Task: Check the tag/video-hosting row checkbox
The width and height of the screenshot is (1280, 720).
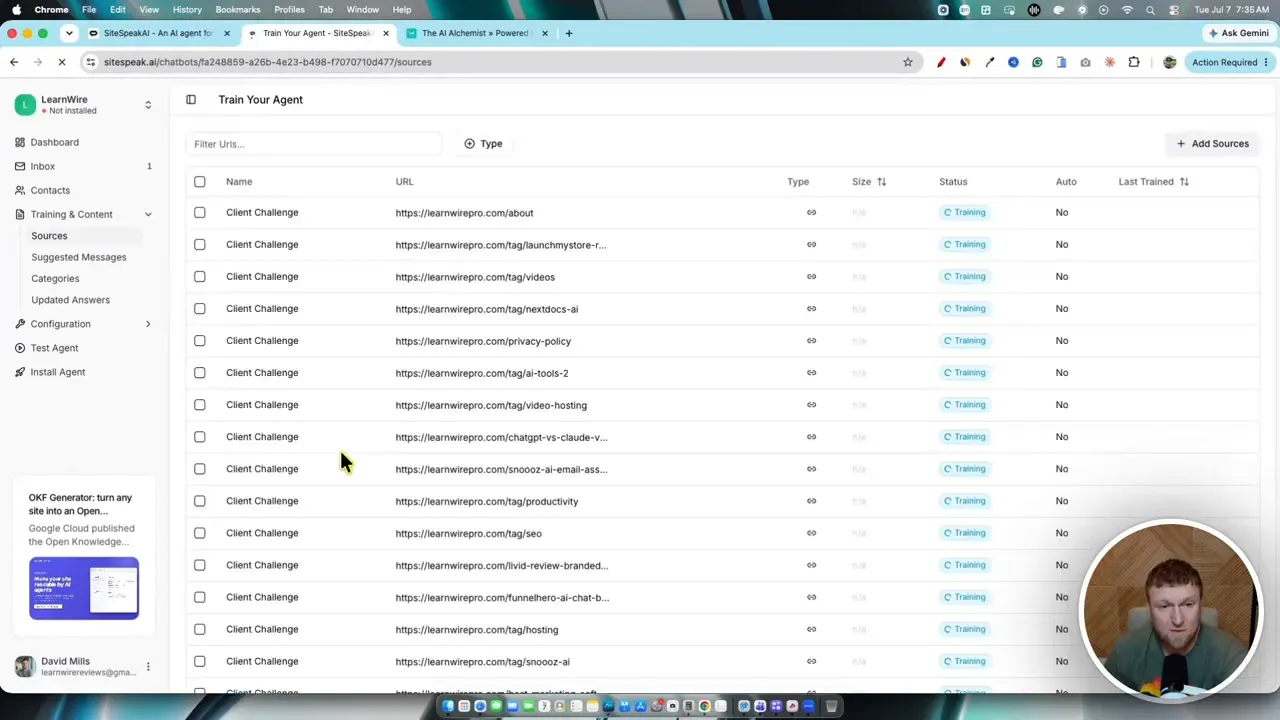Action: coord(200,404)
